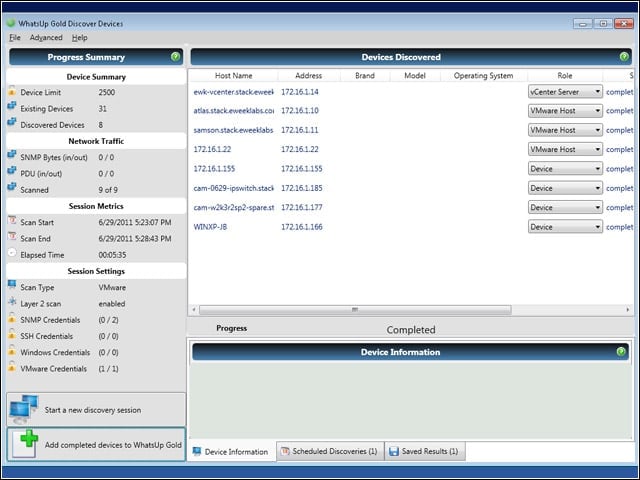Viewport: 640px width, 480px height.
Task: Click the cam-0629-ipswitch host name link
Action: coord(233,188)
